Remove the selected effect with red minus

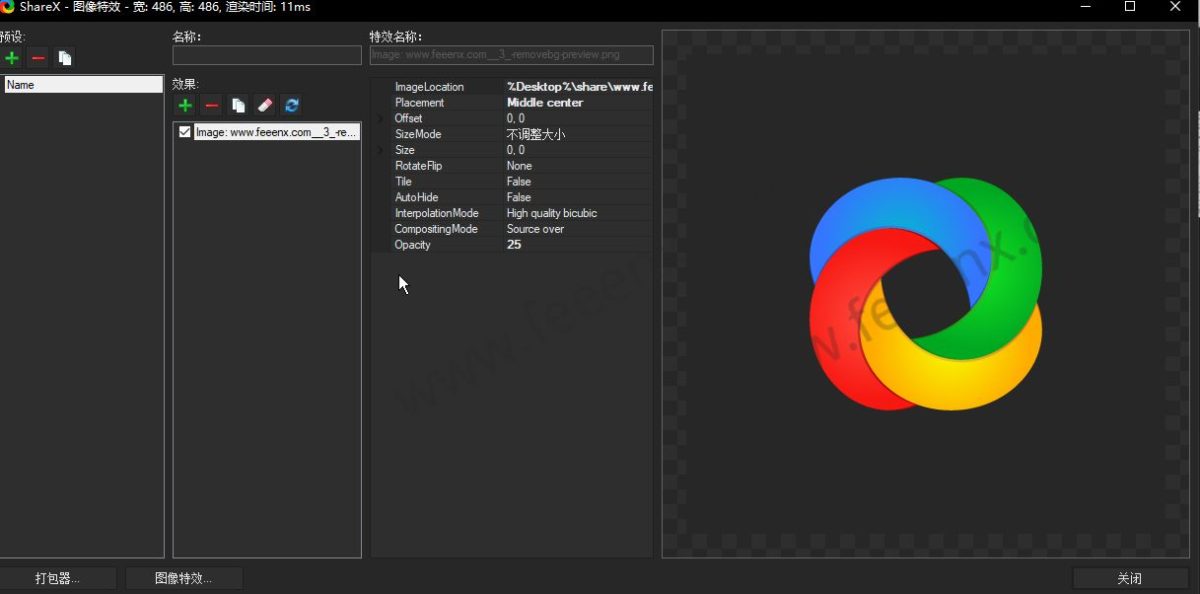[212, 105]
